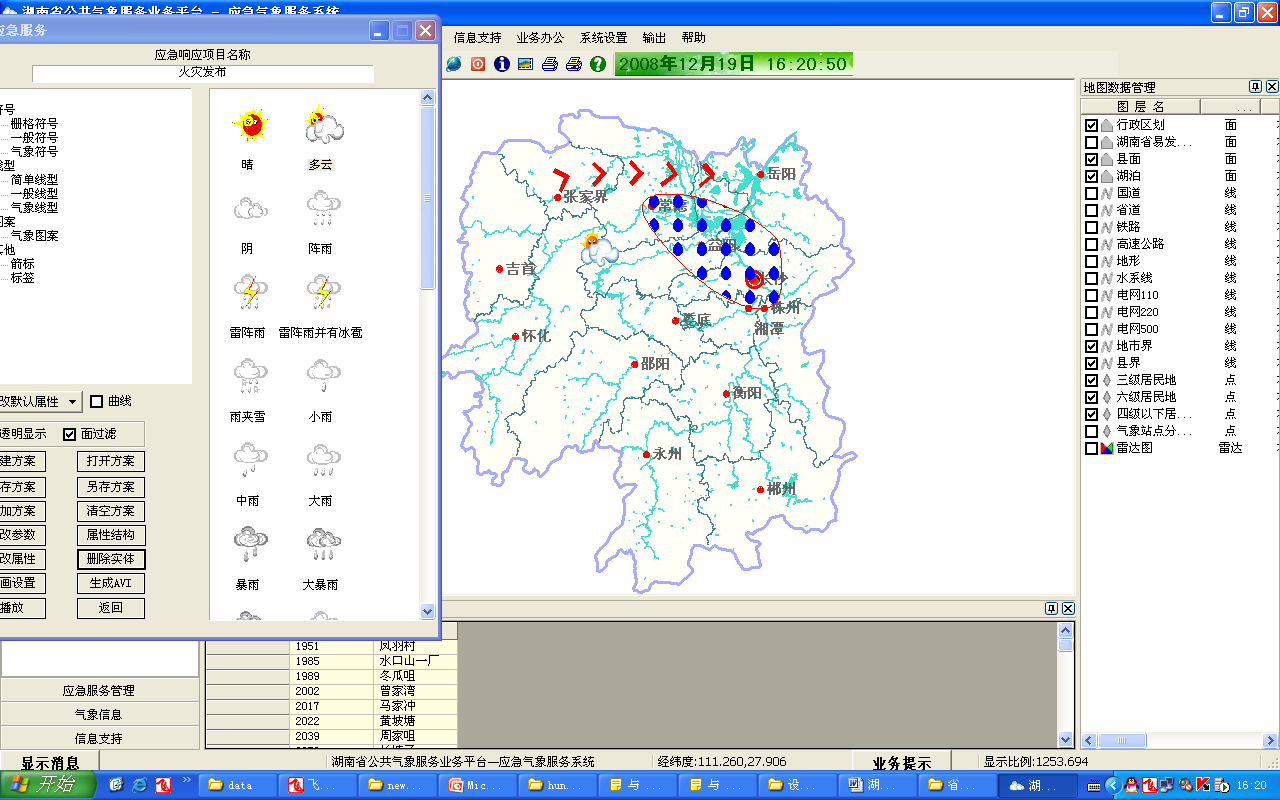Uncheck the 面过滤 filter checkbox
This screenshot has width=1280, height=800.
click(69, 434)
